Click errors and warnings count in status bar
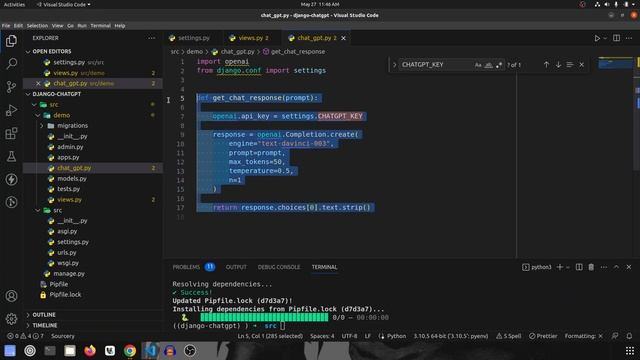Viewport: 640px width, 360px height. [x=24, y=336]
